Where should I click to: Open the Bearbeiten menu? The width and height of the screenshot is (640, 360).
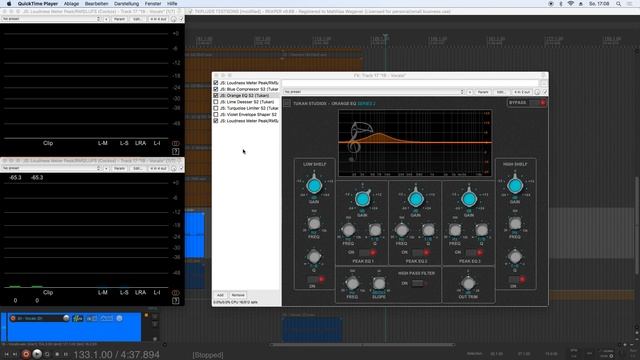(96, 4)
